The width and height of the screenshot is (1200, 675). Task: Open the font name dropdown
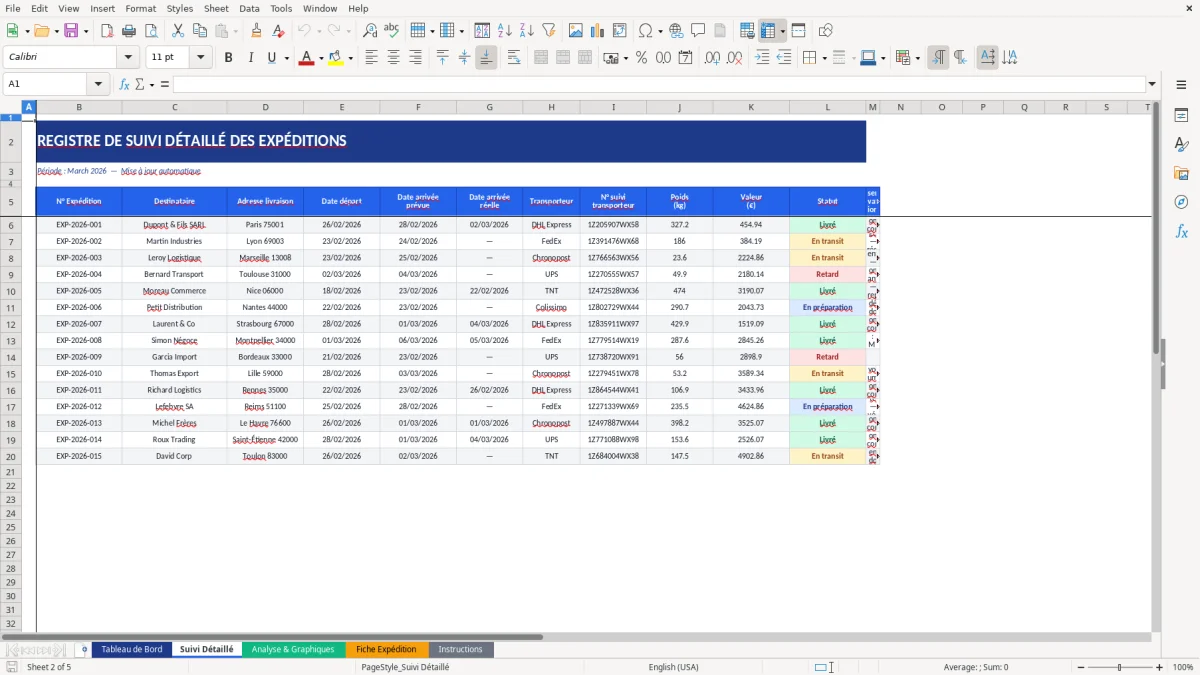[128, 58]
